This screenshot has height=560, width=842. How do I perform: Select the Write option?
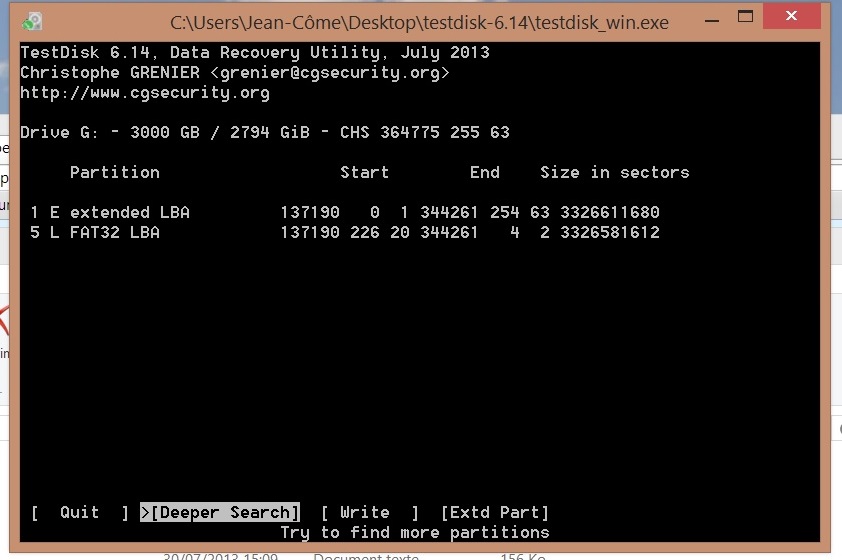[x=369, y=513]
